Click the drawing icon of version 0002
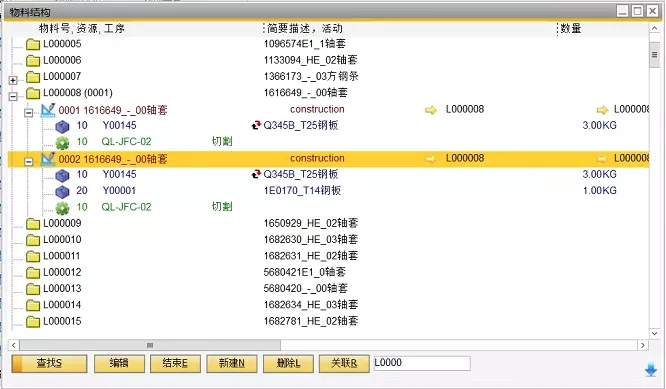666x389 pixels. point(48,159)
